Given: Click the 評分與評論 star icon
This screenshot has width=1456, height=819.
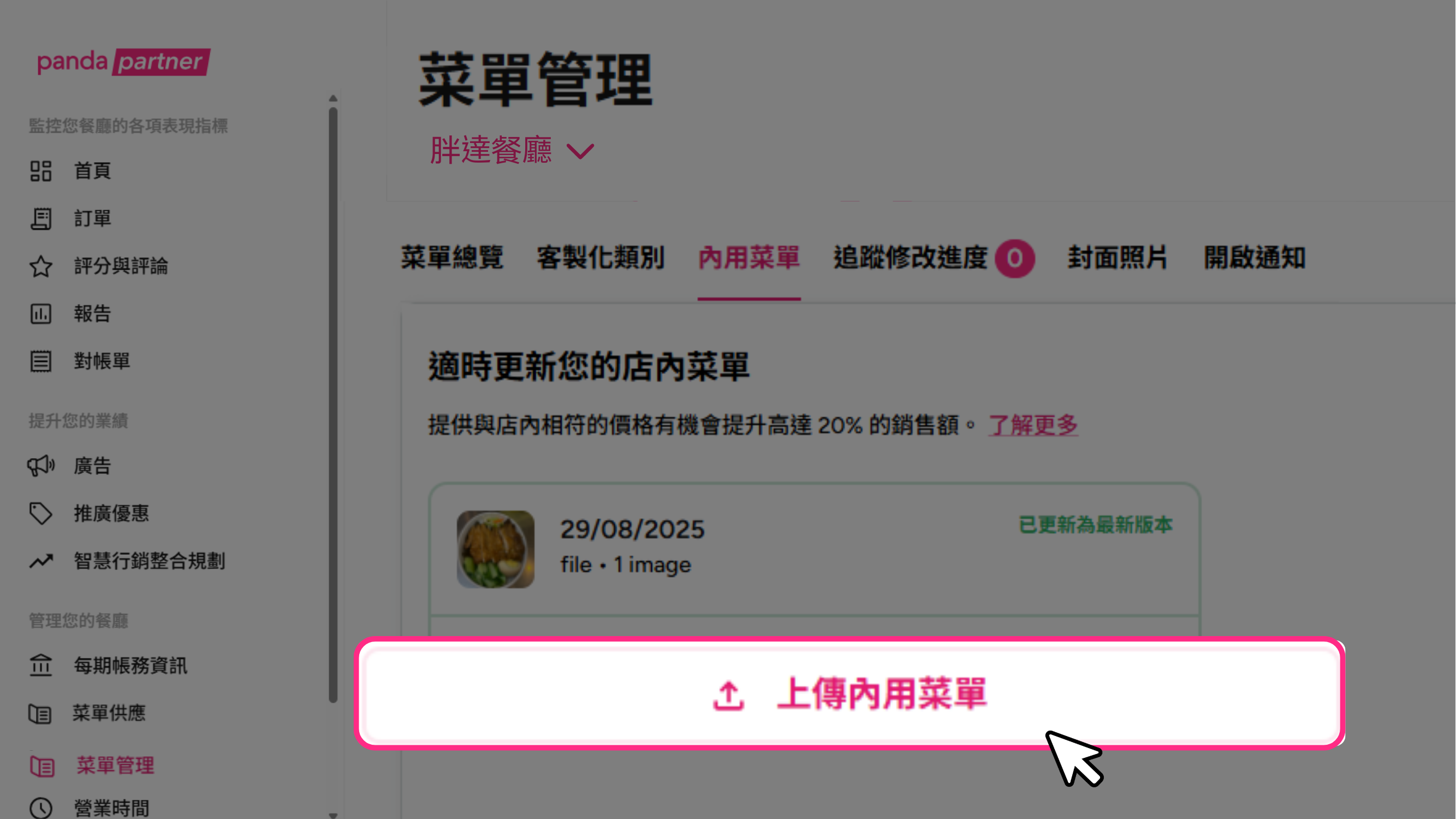Looking at the screenshot, I should (x=41, y=266).
